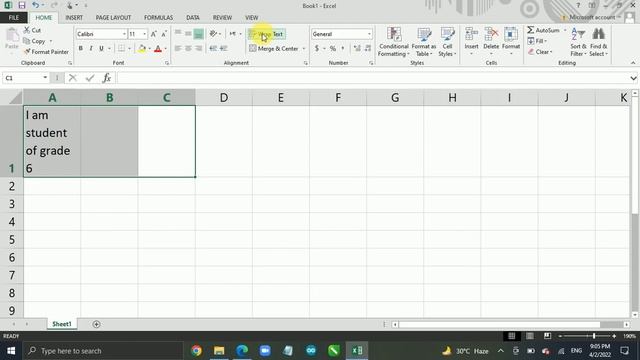Select the Sheet1 tab
This screenshot has height=360, width=640.
click(x=62, y=324)
